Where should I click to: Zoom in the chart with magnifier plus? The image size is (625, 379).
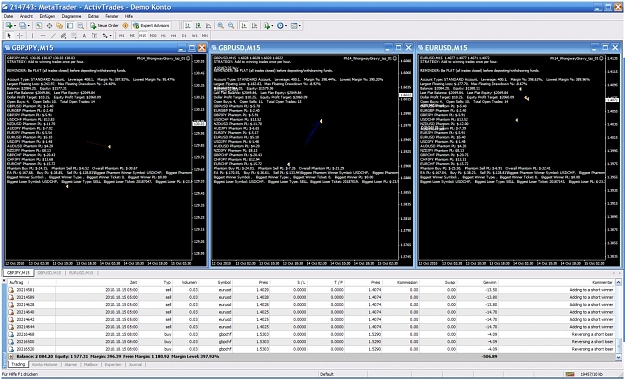220,26
